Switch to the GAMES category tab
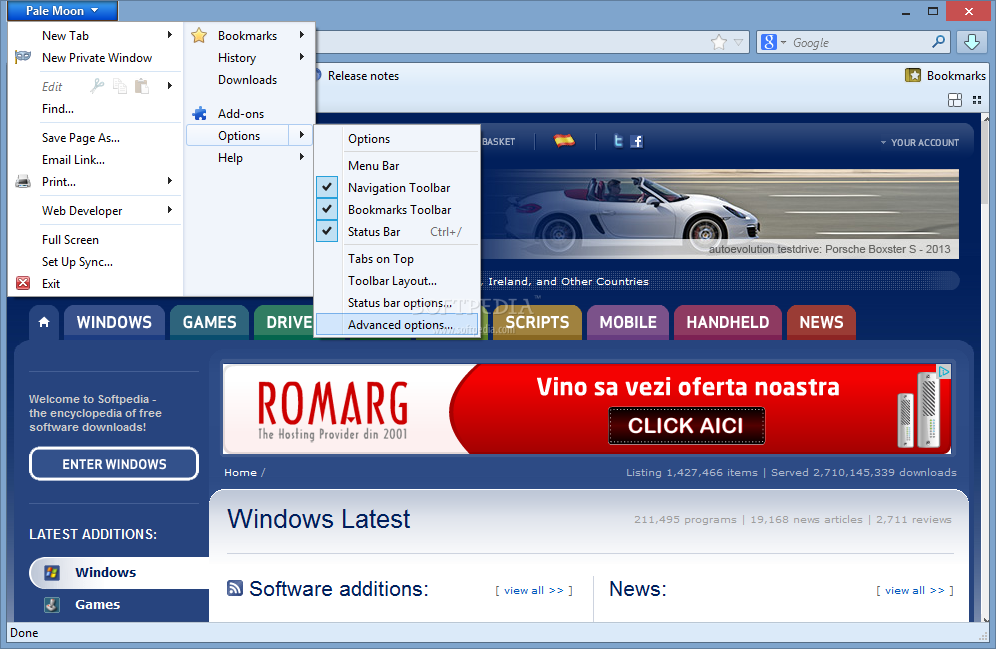 (209, 322)
